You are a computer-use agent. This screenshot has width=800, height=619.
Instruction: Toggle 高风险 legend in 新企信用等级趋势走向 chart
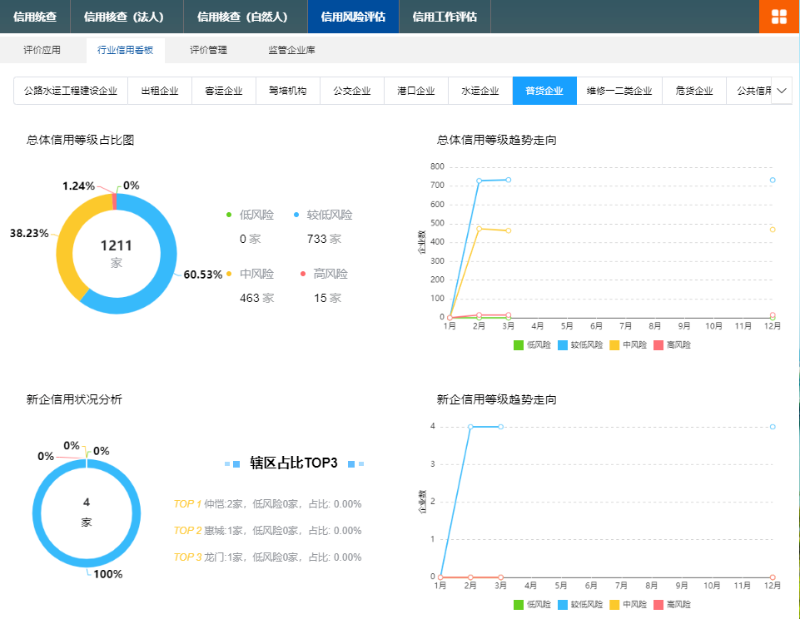pyautogui.click(x=670, y=605)
